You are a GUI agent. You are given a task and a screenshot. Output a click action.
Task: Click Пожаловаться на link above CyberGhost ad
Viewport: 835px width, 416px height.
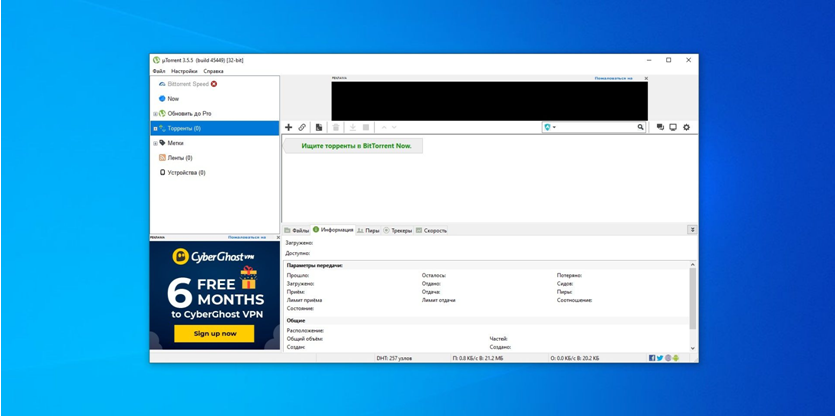click(x=247, y=237)
